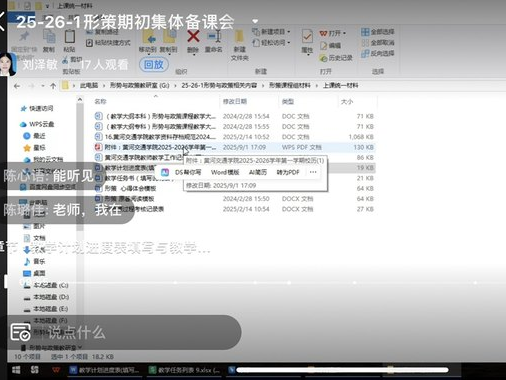Screen dimensions: 506x380
Task: Click 形势与政策教研室 (G:) breadcrumb
Action: [139, 86]
